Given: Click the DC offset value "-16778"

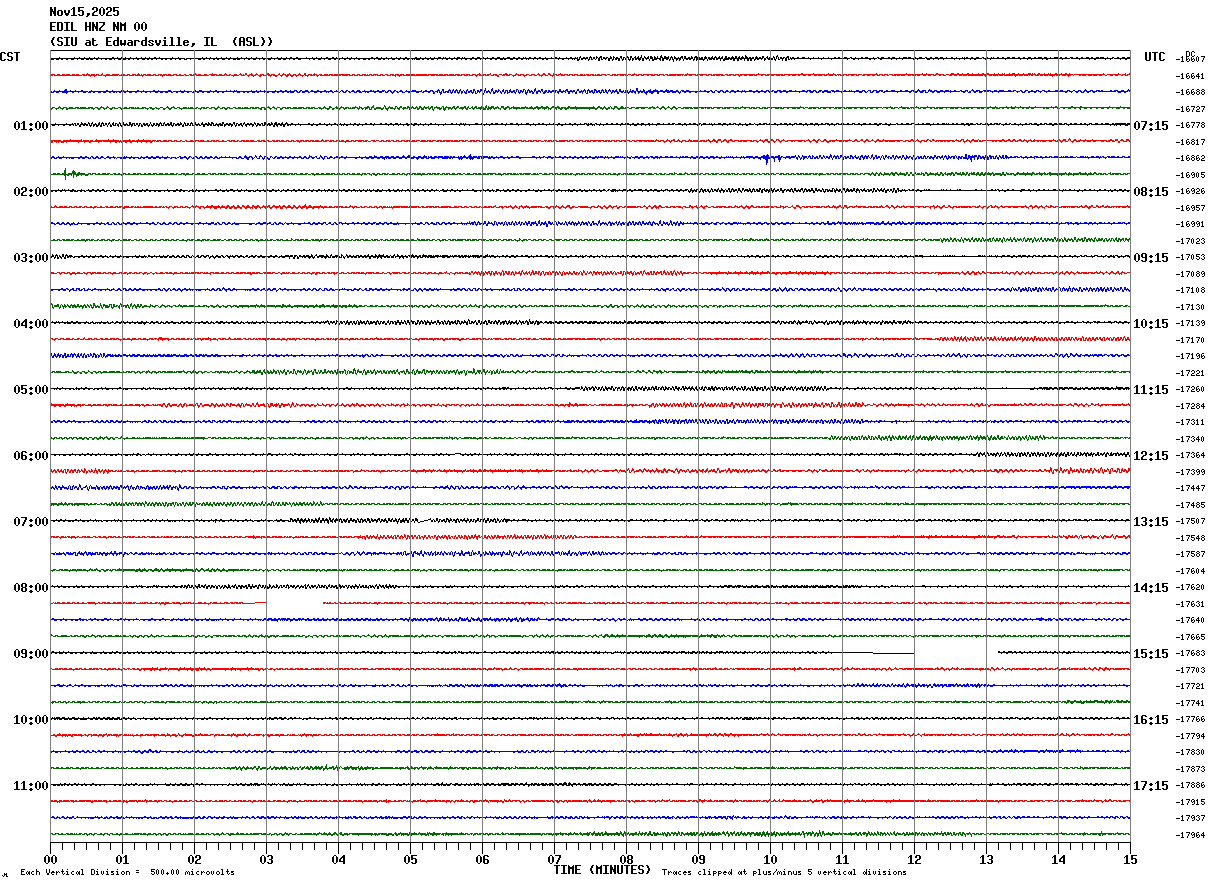Looking at the screenshot, I should pyautogui.click(x=1191, y=125).
